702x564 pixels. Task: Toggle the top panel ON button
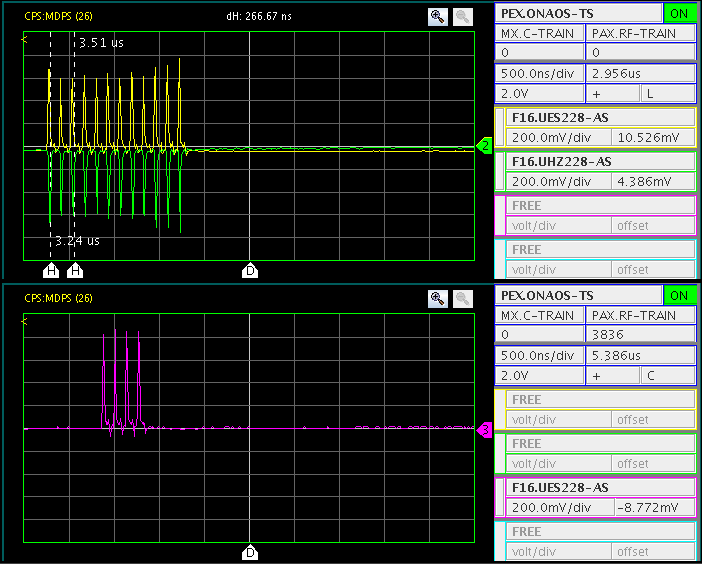tap(679, 13)
